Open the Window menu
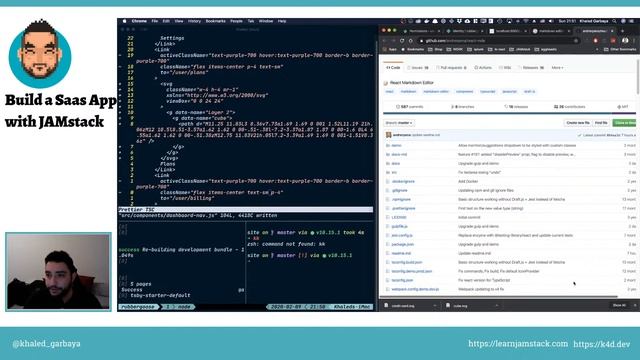The width and height of the screenshot is (640, 360). tap(266, 21)
